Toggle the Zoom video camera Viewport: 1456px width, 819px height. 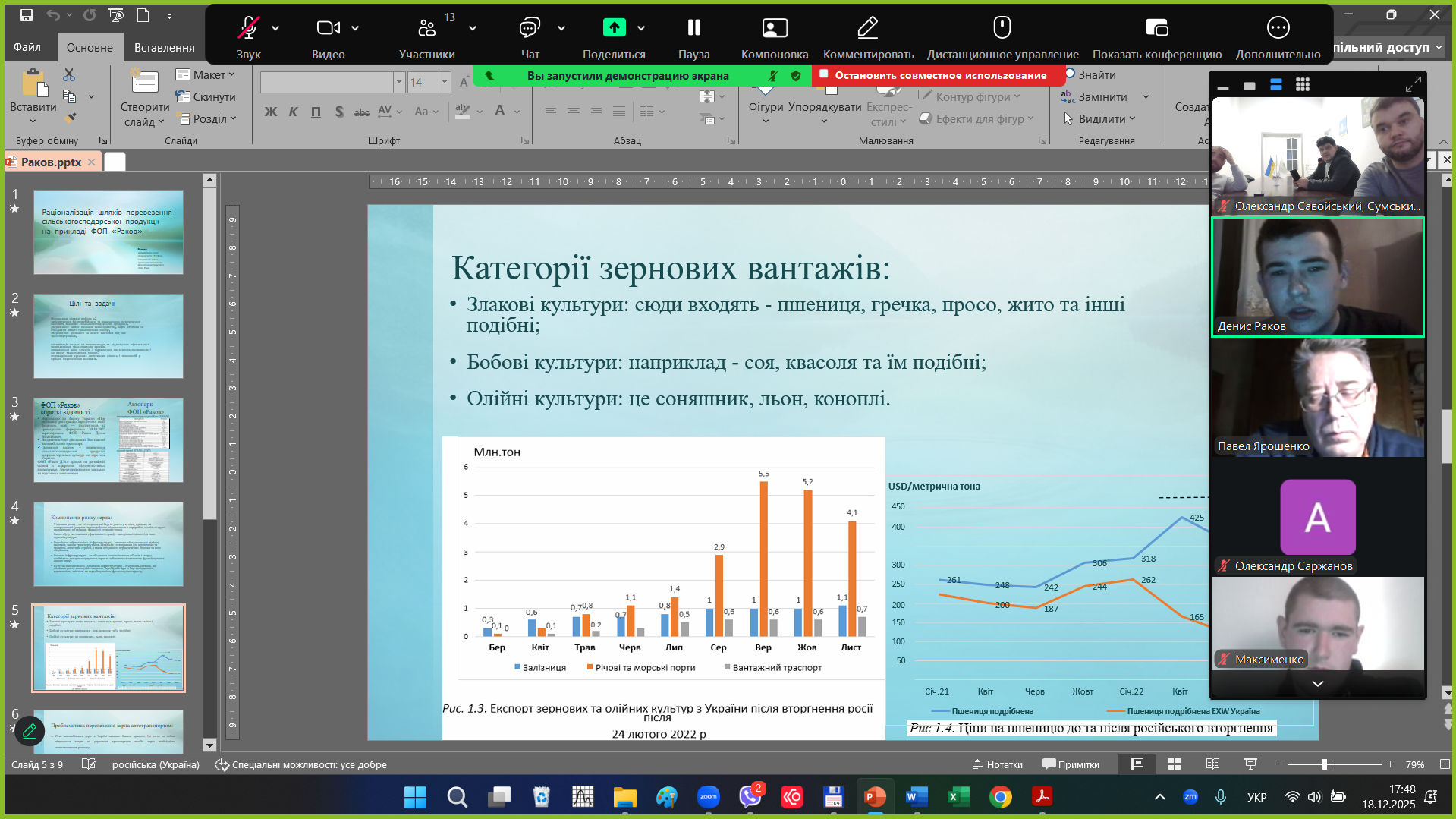click(x=328, y=29)
